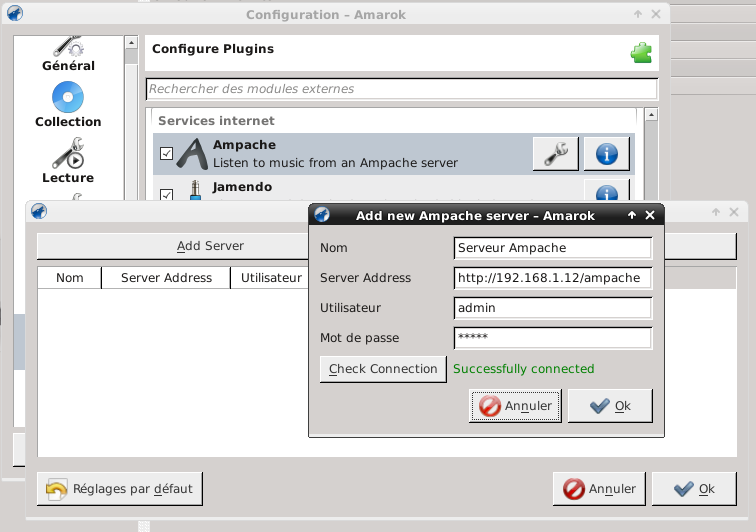The image size is (756, 532).
Task: Click the Nom input field
Action: (x=553, y=248)
